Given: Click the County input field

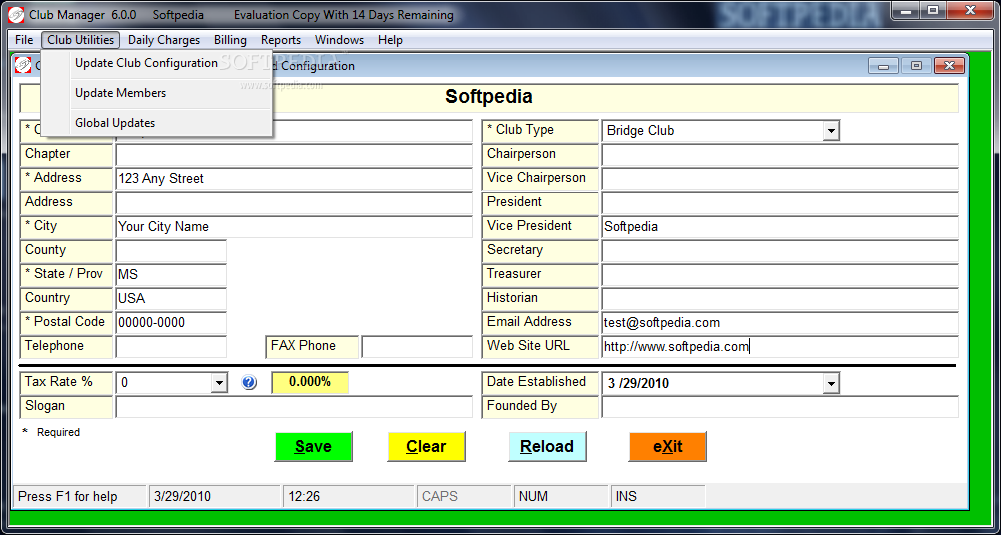Looking at the screenshot, I should (x=171, y=250).
